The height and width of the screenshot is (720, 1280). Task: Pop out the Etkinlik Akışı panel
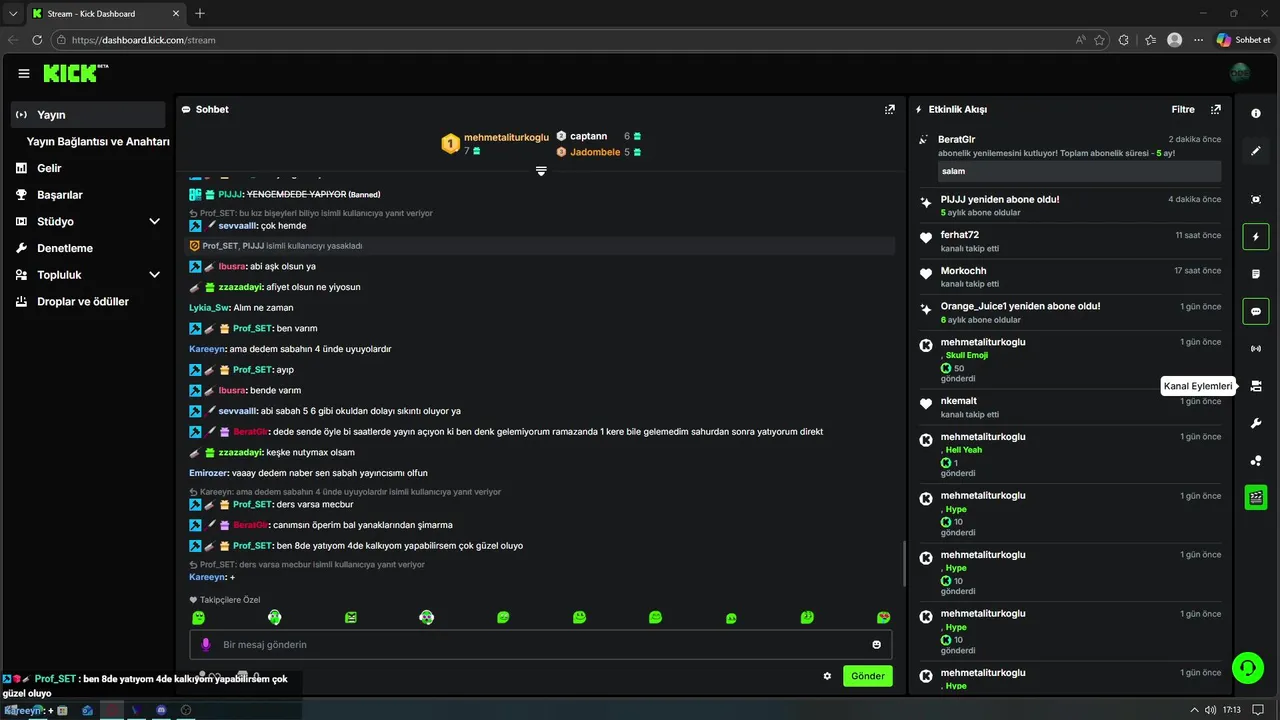(1215, 109)
